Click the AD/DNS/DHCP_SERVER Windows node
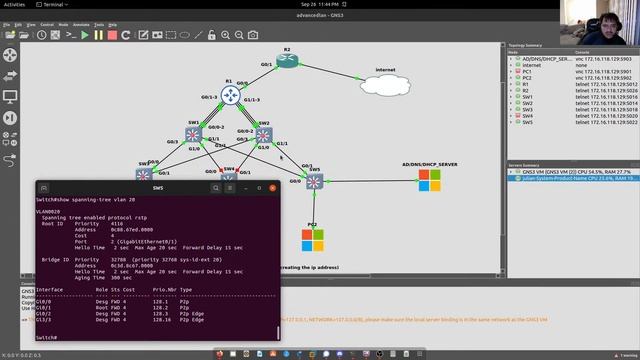Screen dimensions: 640x360 [x=429, y=180]
